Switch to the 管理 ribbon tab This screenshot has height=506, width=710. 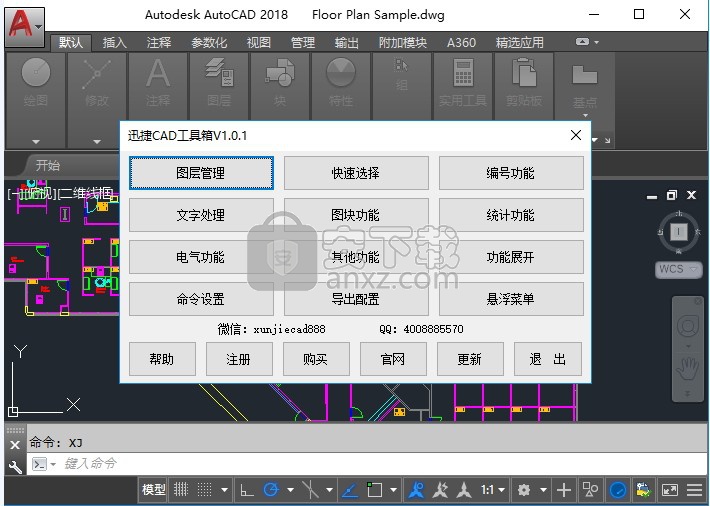(x=302, y=43)
